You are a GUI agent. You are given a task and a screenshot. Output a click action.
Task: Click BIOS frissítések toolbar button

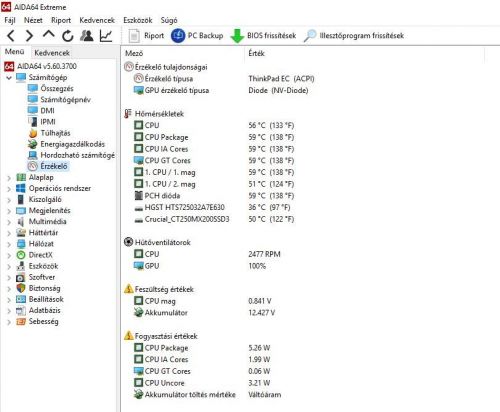pyautogui.click(x=263, y=36)
